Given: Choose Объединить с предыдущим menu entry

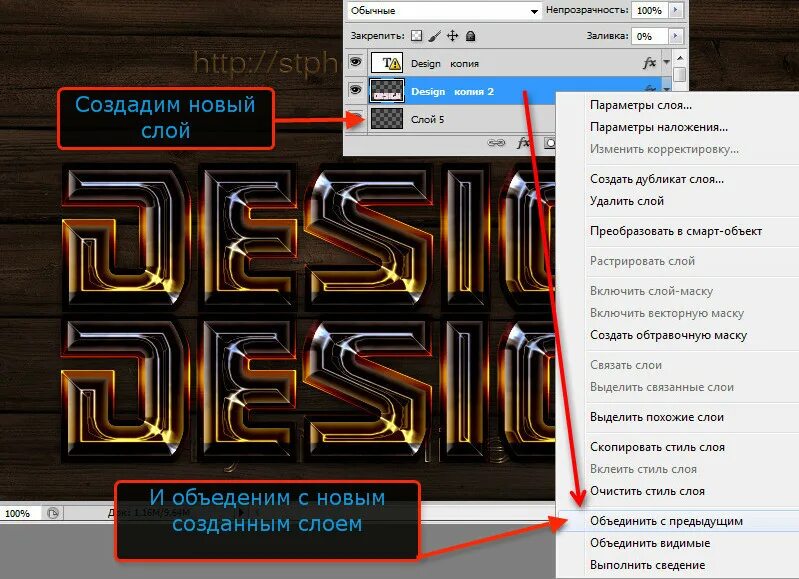Looking at the screenshot, I should [x=666, y=521].
